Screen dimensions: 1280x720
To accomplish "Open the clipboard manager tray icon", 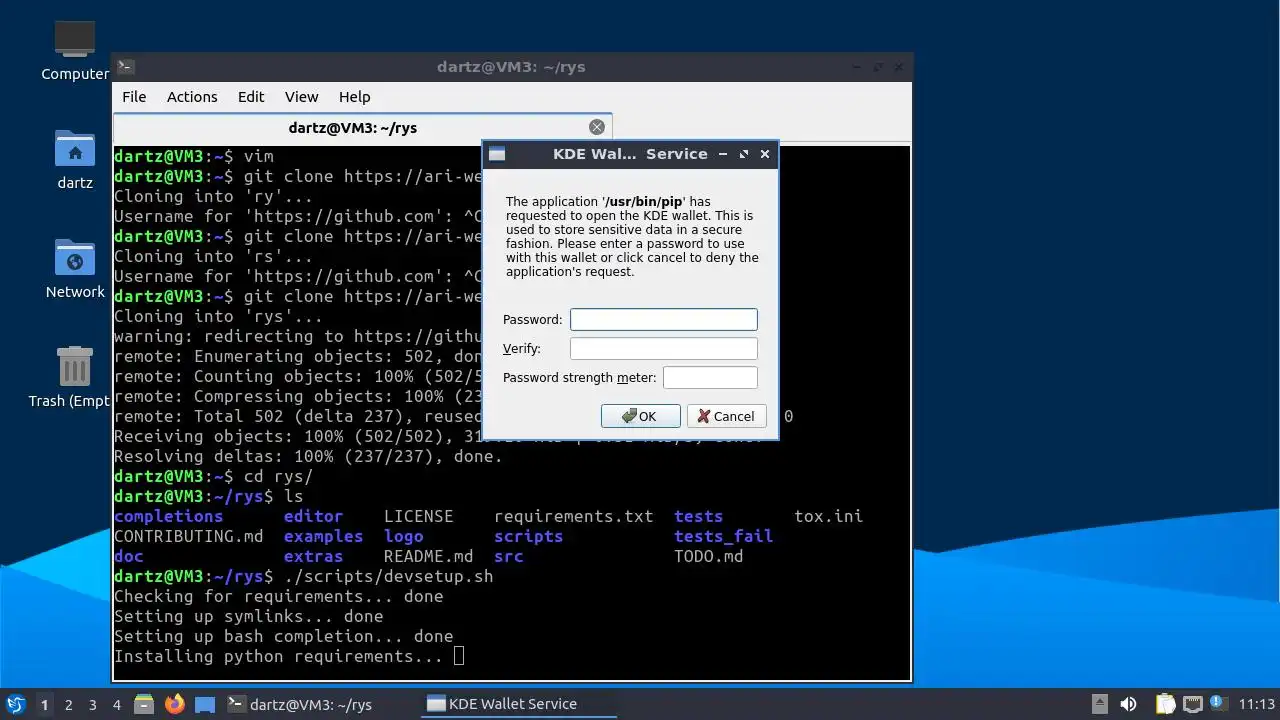I will pos(1165,704).
